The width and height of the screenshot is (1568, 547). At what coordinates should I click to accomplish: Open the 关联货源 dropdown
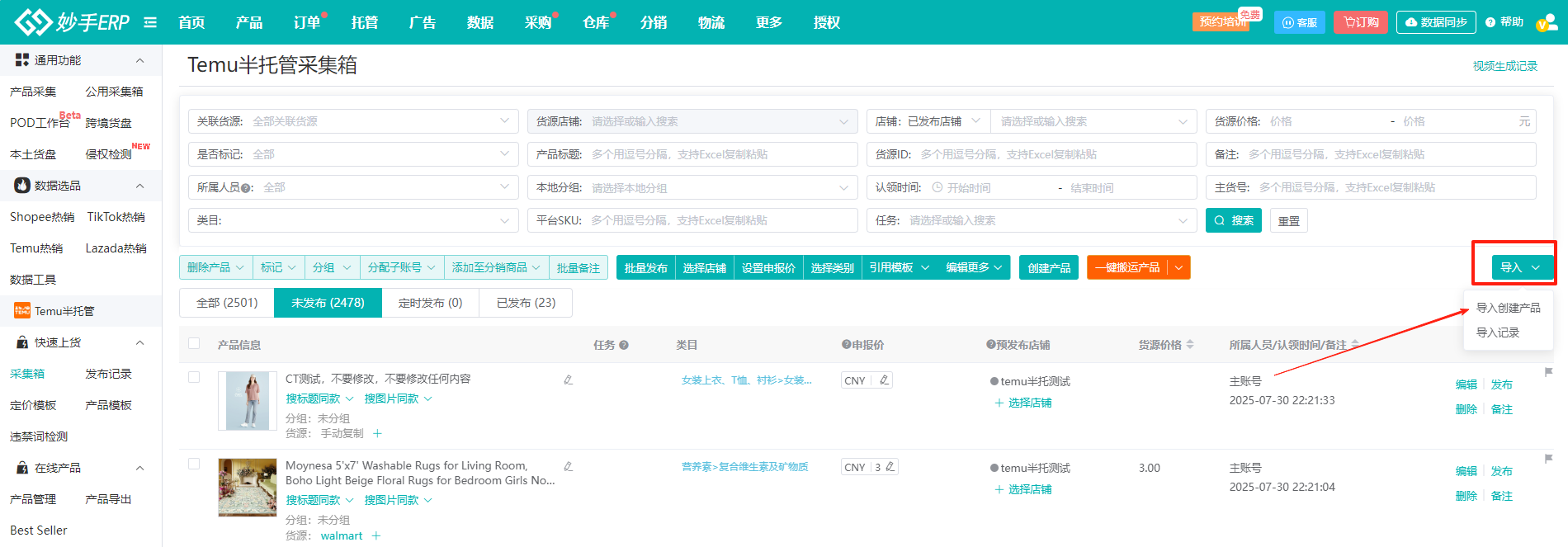(353, 121)
